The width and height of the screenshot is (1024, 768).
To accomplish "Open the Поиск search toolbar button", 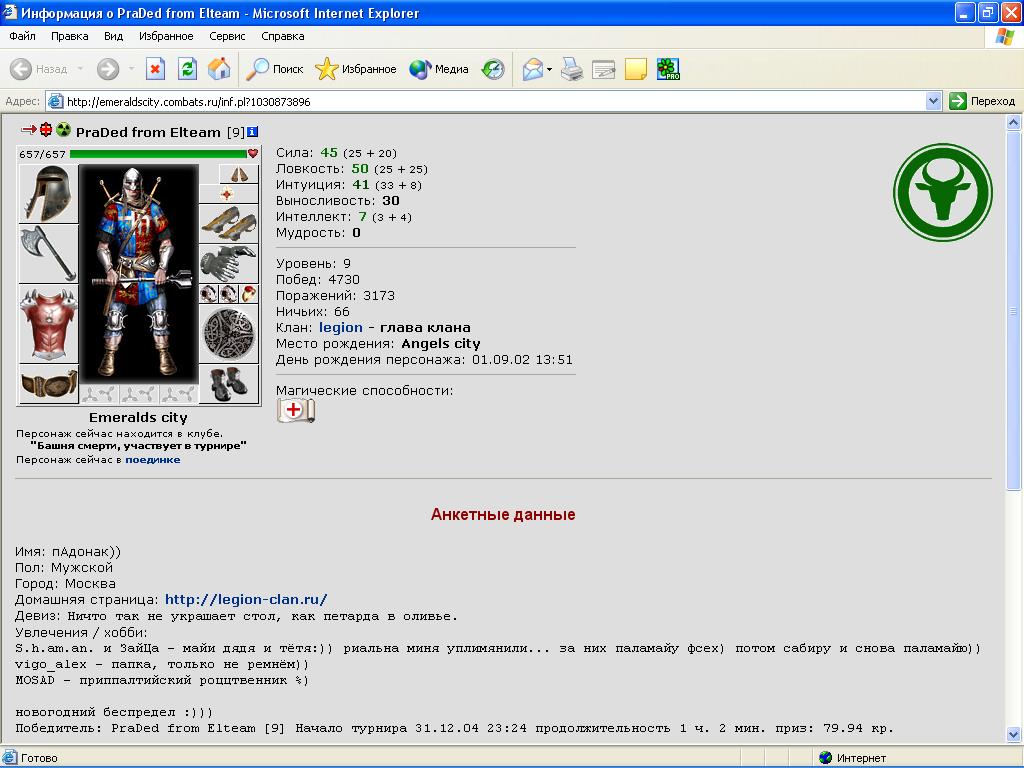I will 274,69.
